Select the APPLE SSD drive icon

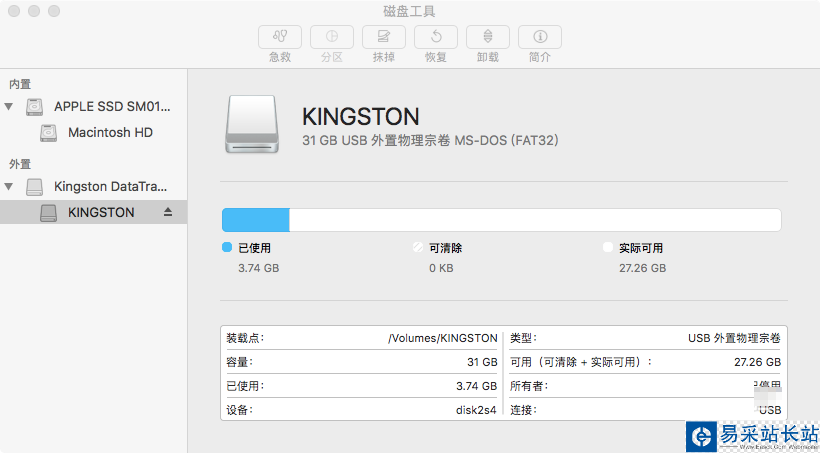(x=35, y=107)
